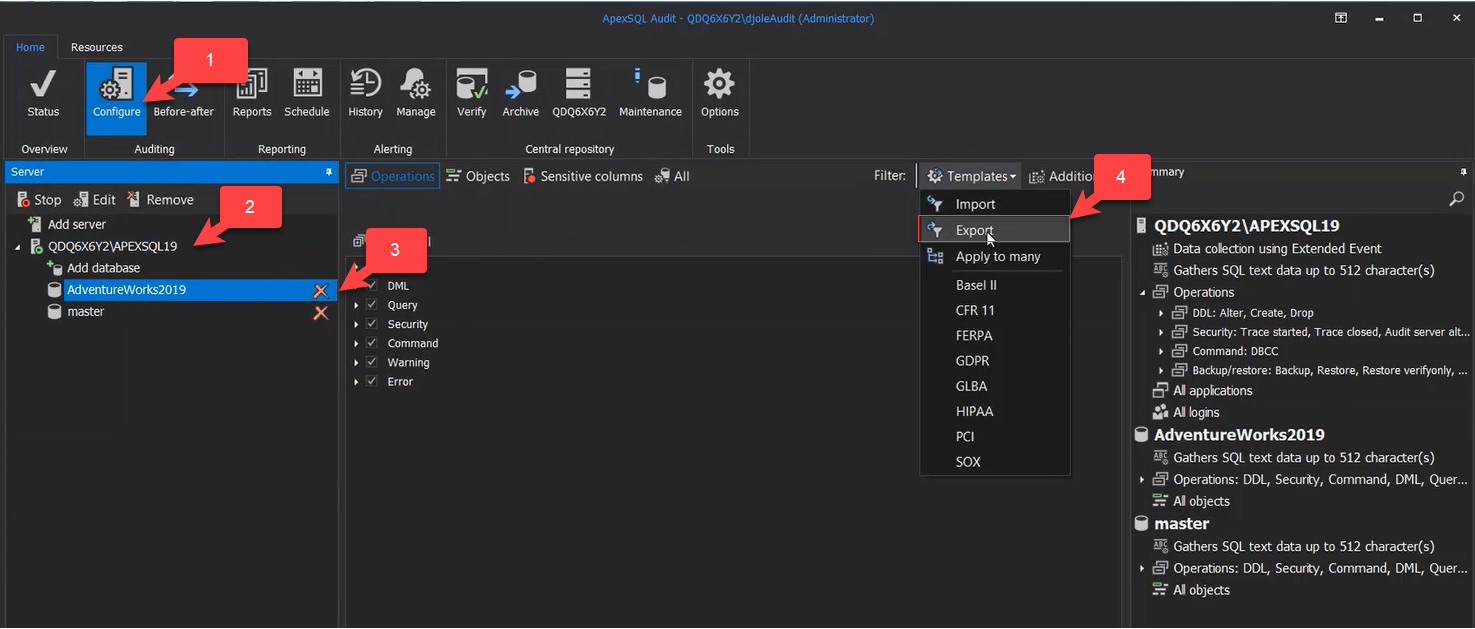Screen dimensions: 1475x629
Task: Expand the Query operations node
Action: [356, 305]
